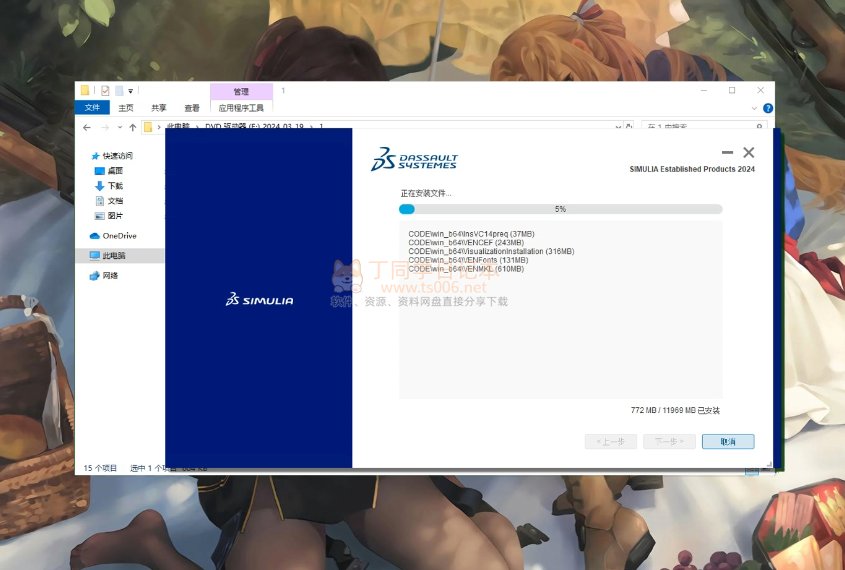The image size is (845, 570).
Task: Click the SIMULIA logo on blue panel
Action: click(x=259, y=299)
